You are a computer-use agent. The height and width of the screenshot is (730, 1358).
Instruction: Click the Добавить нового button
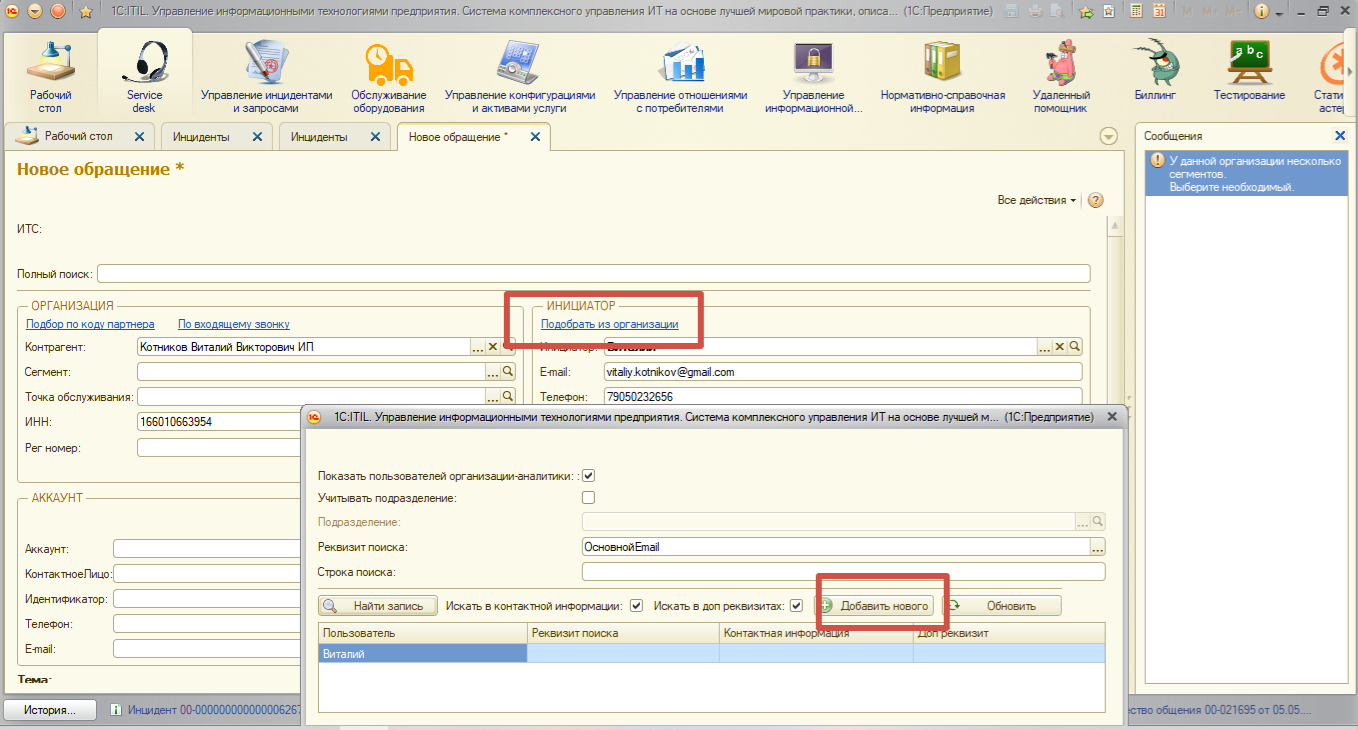[x=875, y=605]
